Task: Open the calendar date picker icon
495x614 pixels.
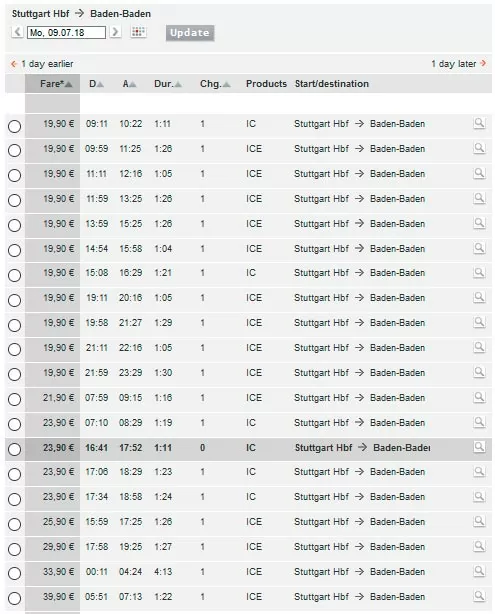Action: click(x=138, y=32)
